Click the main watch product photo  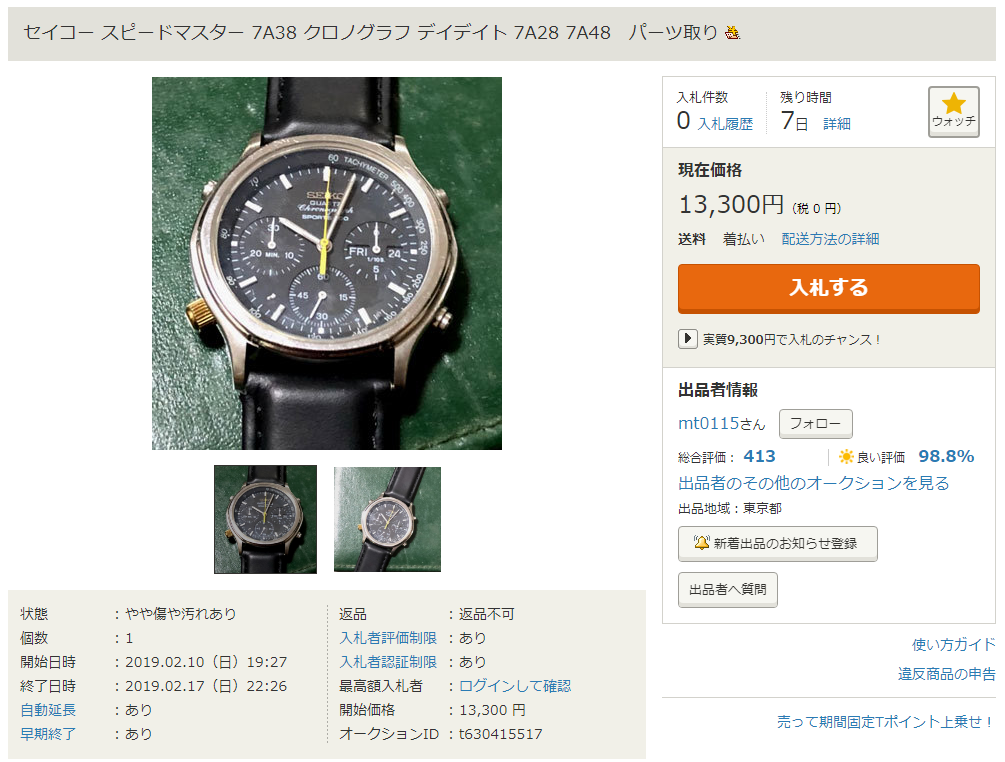coord(327,263)
